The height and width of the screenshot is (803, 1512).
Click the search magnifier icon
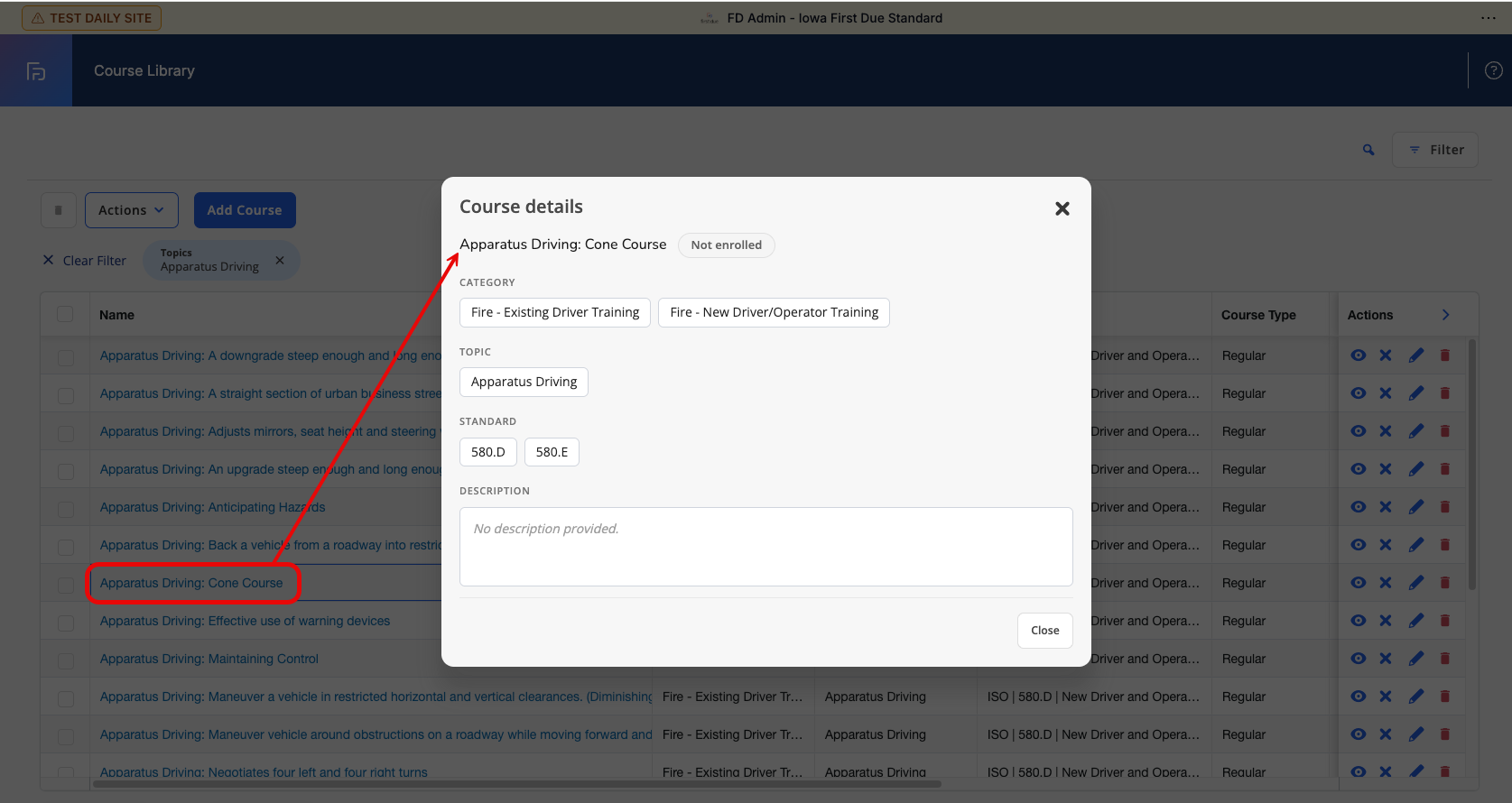point(1368,150)
